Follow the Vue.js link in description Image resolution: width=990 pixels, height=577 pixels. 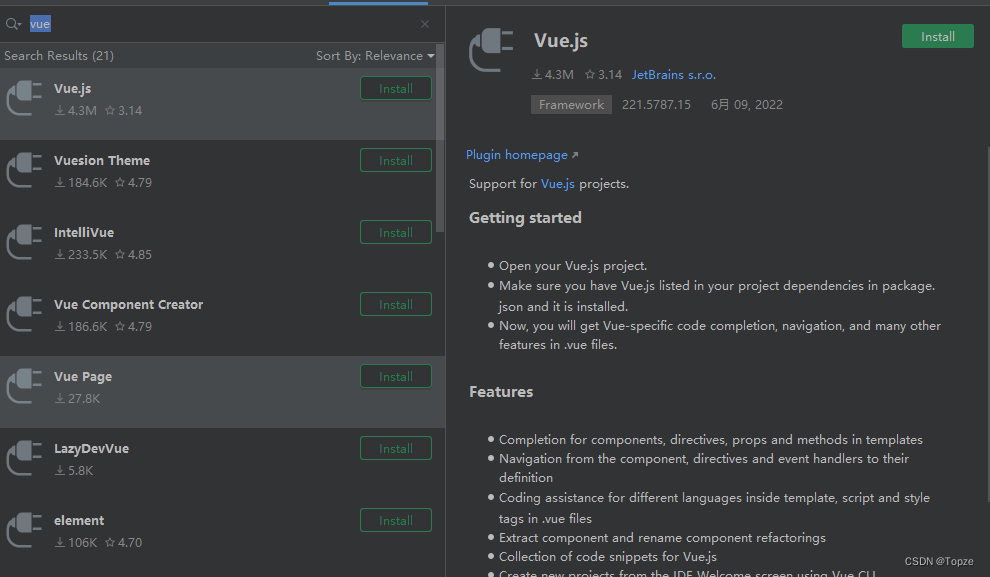(x=558, y=184)
